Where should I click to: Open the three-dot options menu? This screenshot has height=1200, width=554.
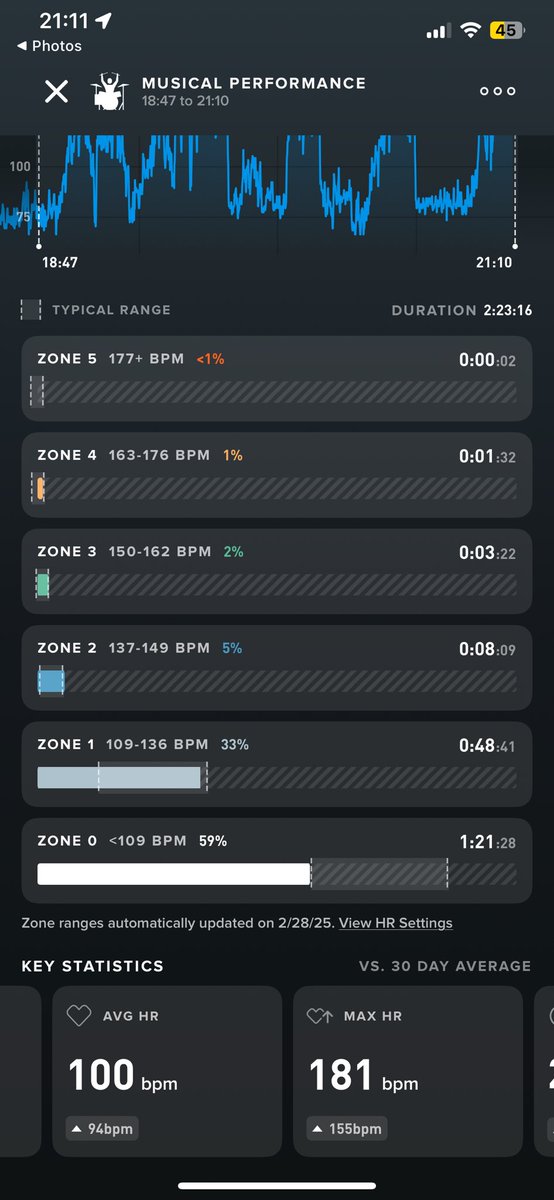(497, 91)
